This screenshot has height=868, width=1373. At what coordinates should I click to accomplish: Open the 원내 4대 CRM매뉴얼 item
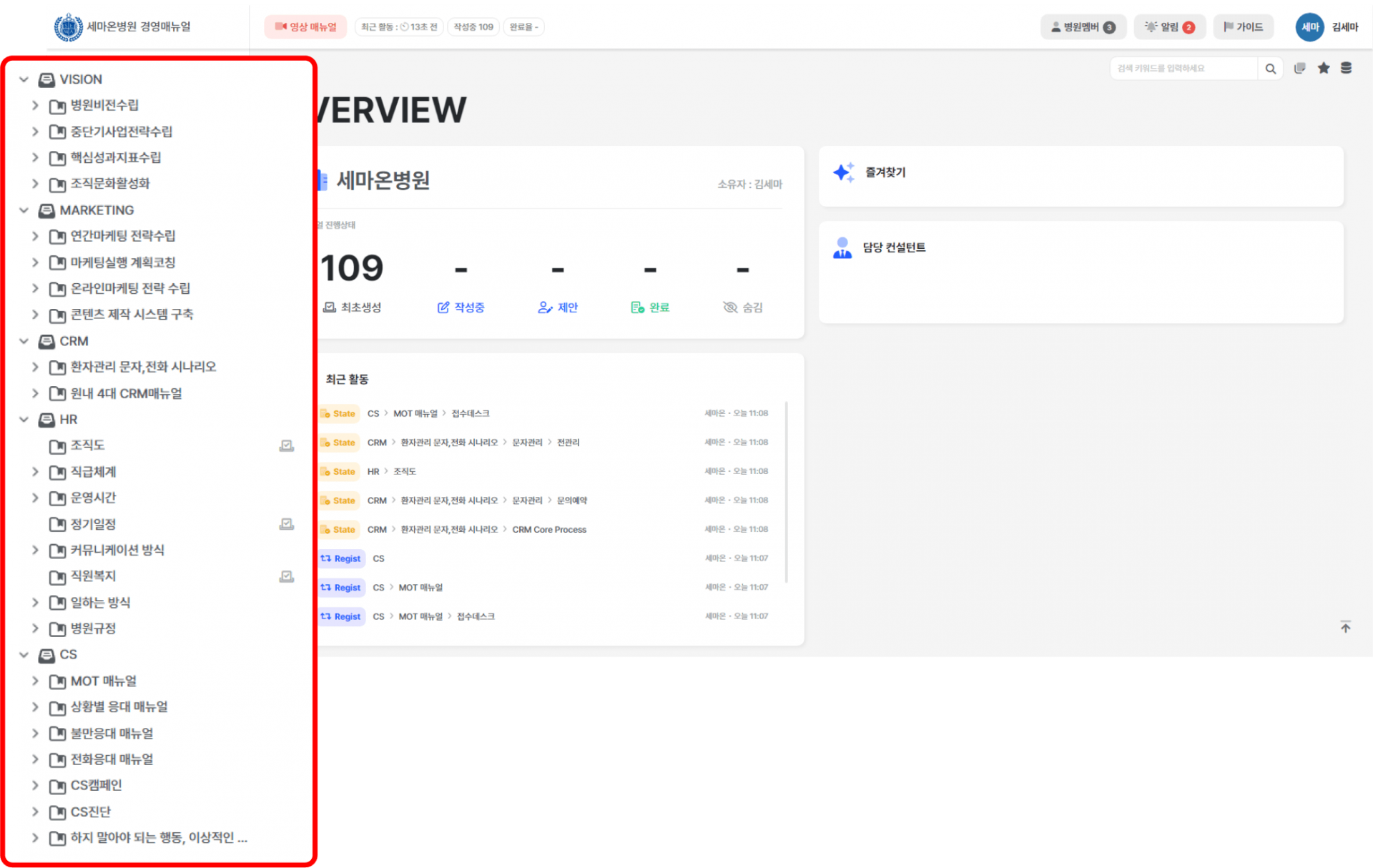(x=126, y=393)
